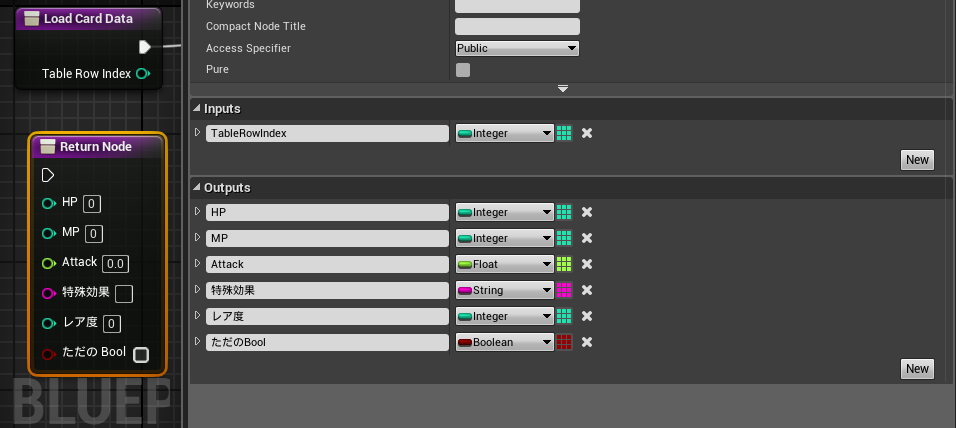Toggle the Pure checkbox
Image resolution: width=956 pixels, height=428 pixels.
[463, 70]
